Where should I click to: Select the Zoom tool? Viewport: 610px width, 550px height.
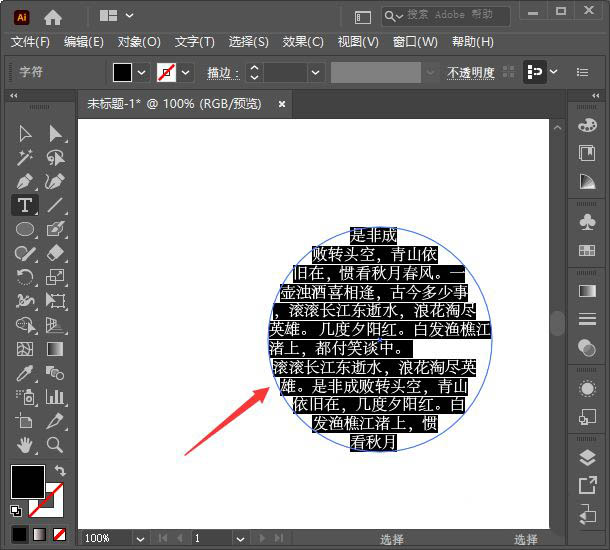coord(55,445)
